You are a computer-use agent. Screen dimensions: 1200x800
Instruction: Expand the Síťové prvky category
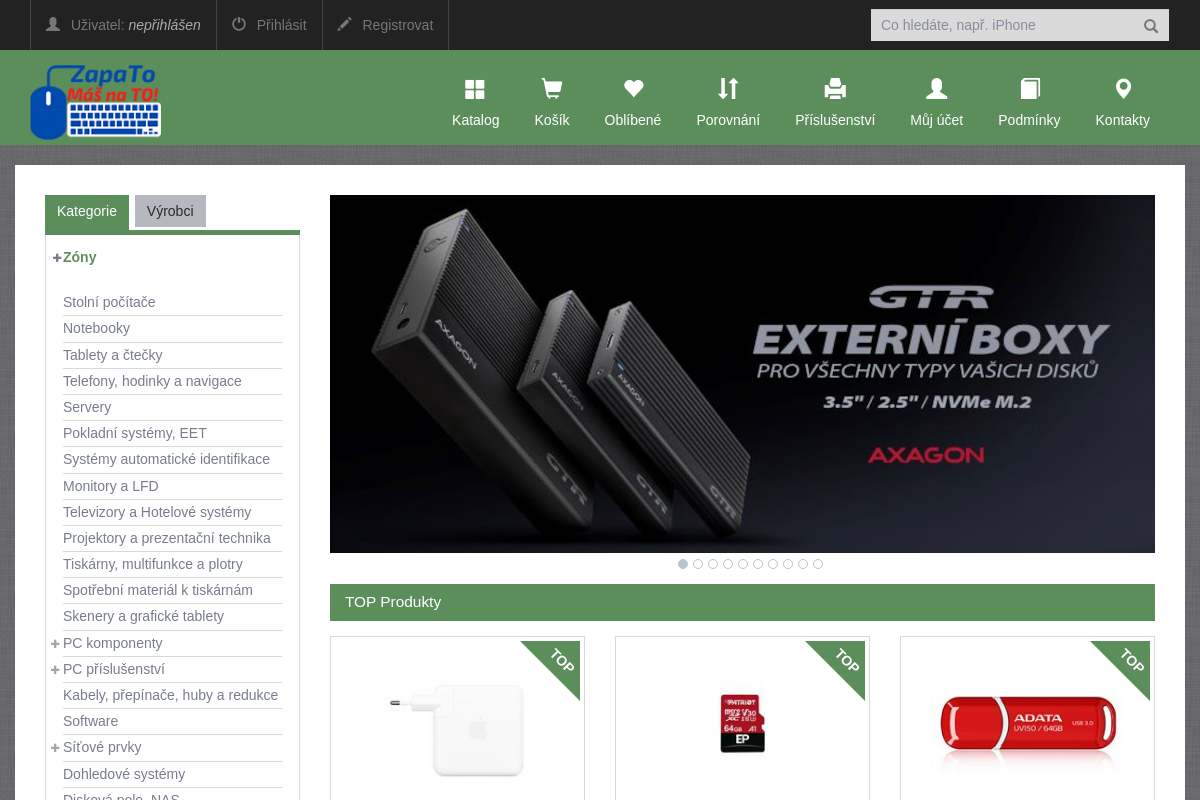56,747
